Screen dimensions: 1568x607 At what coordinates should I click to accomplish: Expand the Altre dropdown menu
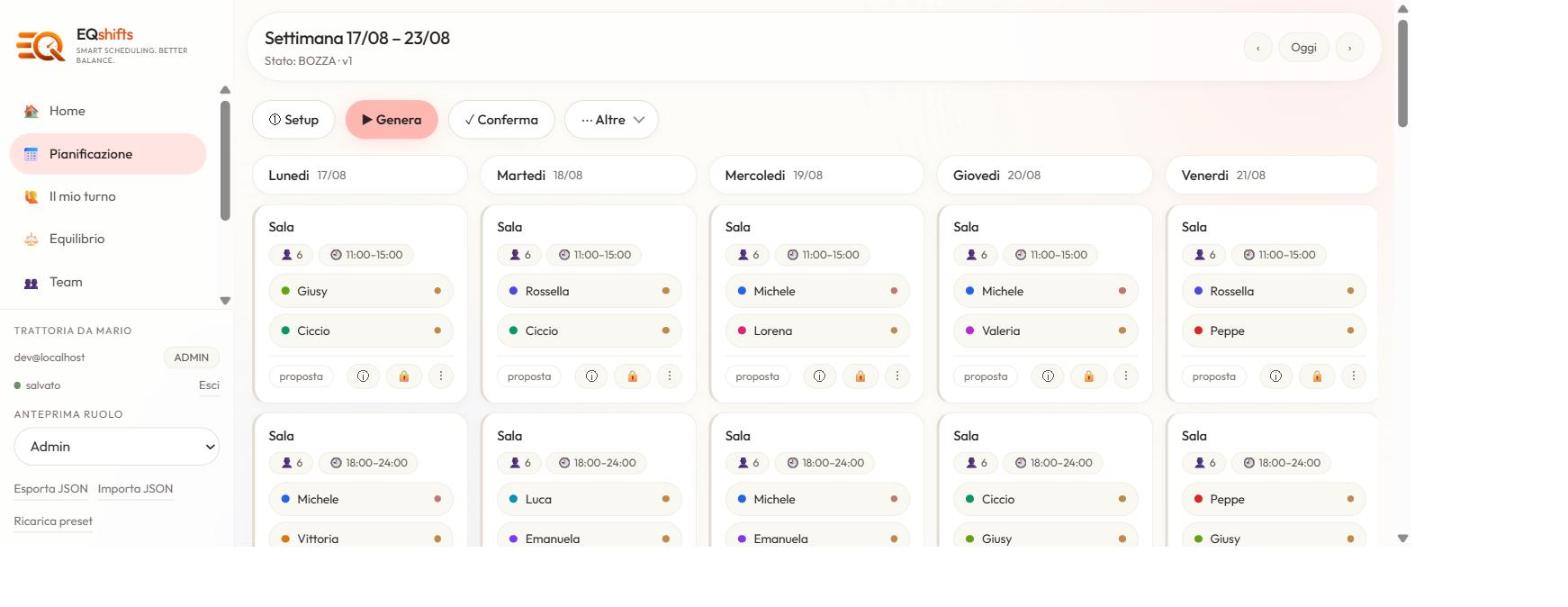pos(612,120)
